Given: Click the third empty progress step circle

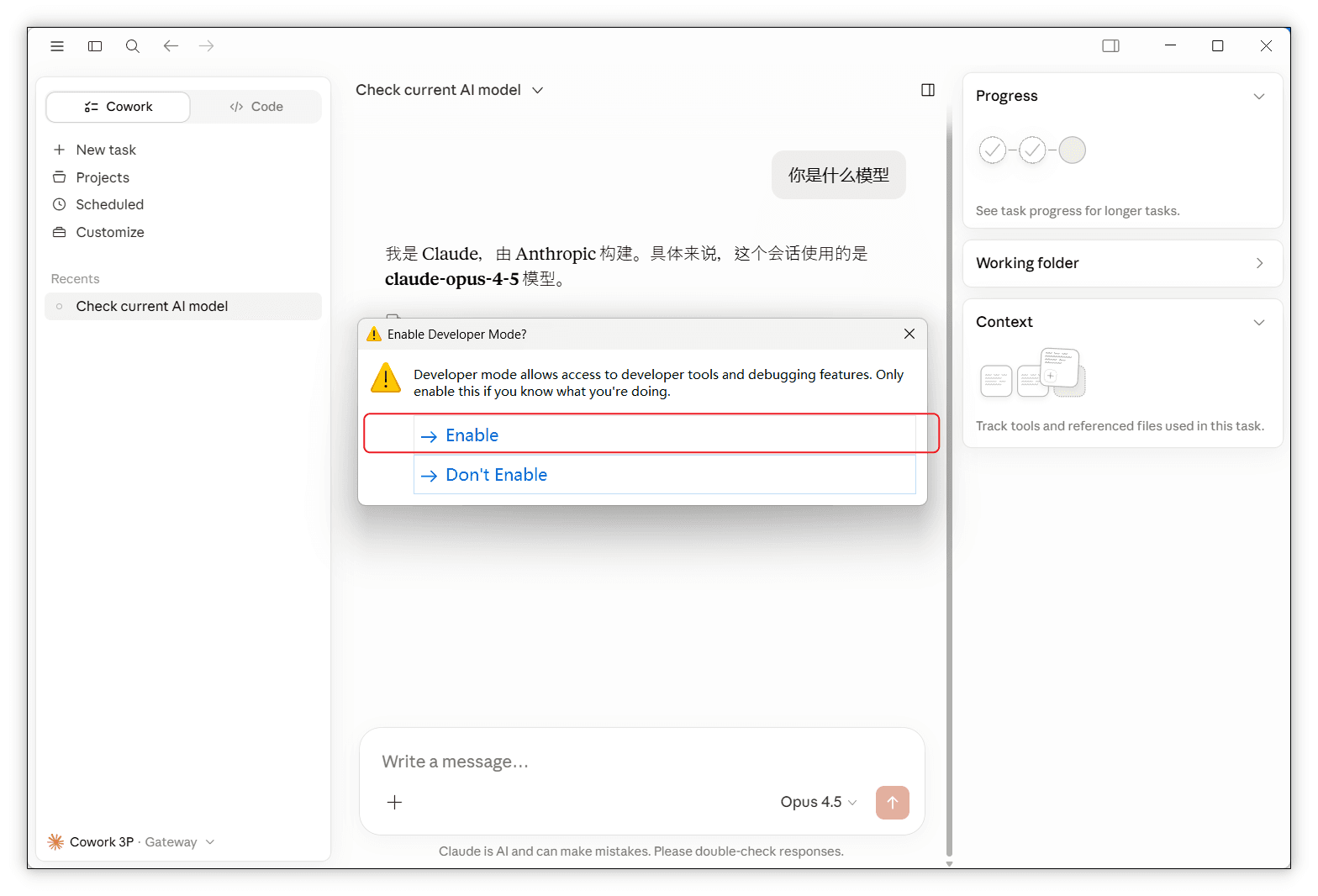Looking at the screenshot, I should (1072, 150).
